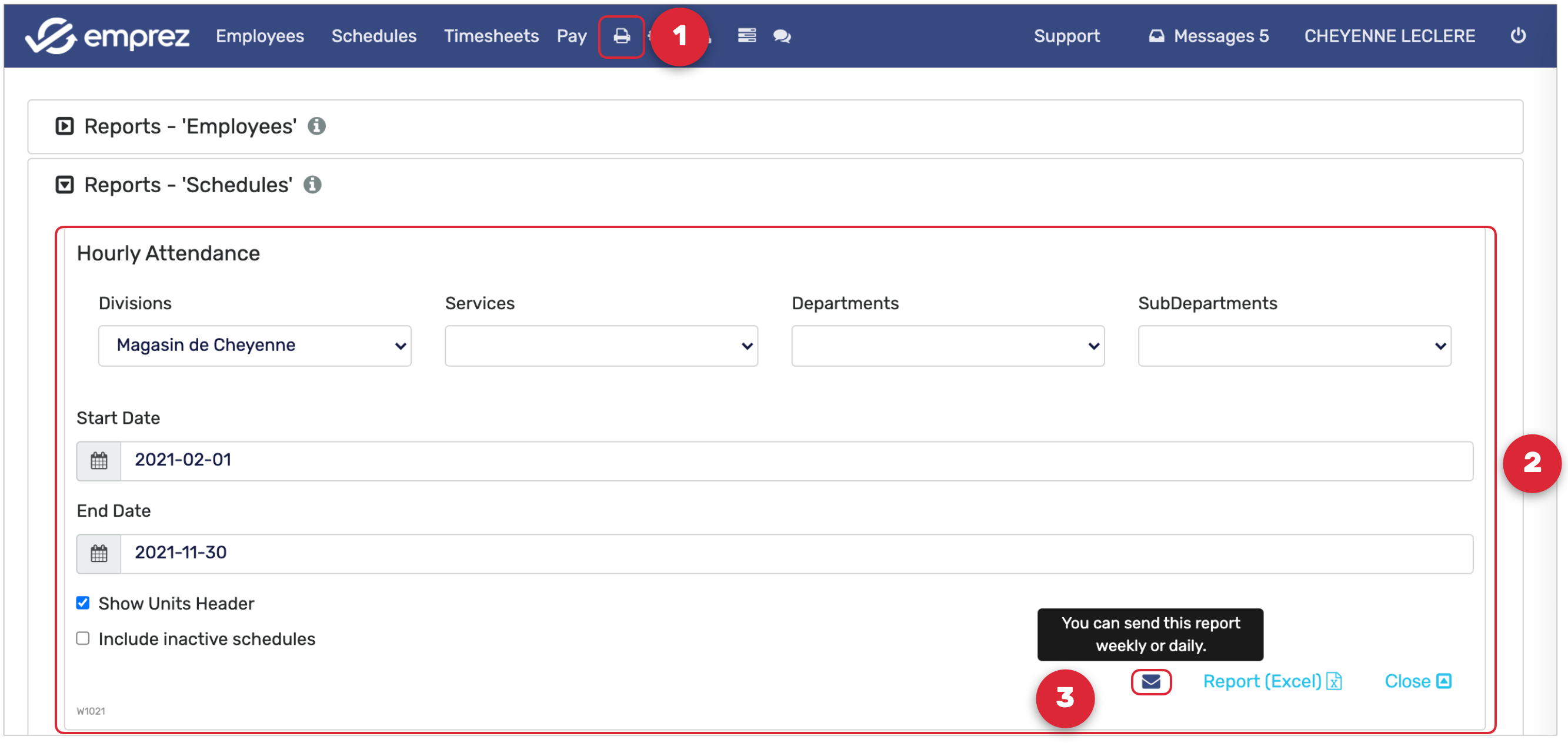Click the chat bubbles icon in navbar
Viewport: 1568px width, 743px height.
click(782, 36)
